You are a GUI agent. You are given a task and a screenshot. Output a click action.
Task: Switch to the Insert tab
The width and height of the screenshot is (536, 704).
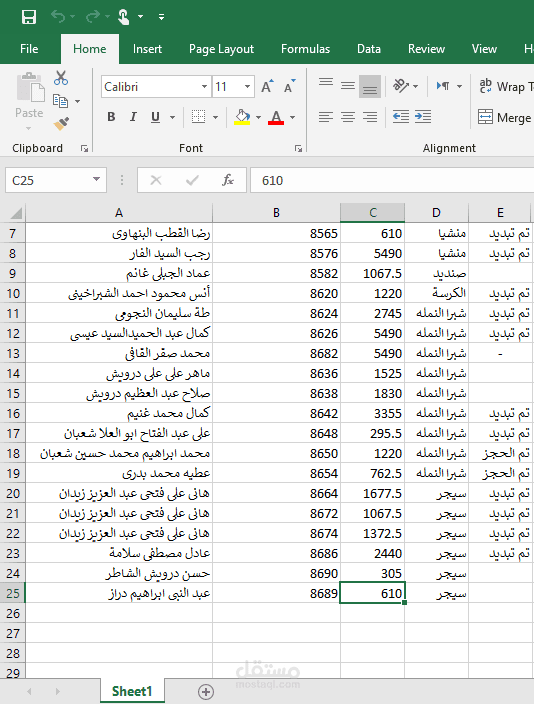coord(147,49)
